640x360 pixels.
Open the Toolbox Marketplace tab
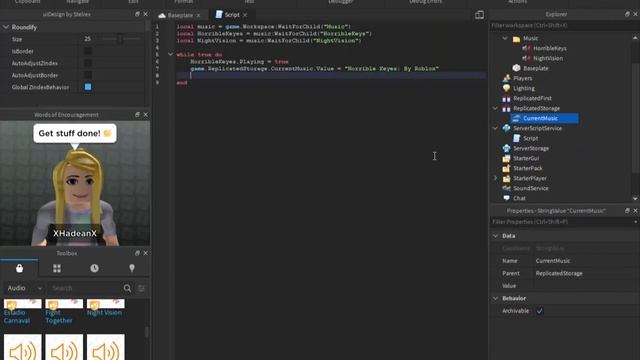pyautogui.click(x=19, y=268)
